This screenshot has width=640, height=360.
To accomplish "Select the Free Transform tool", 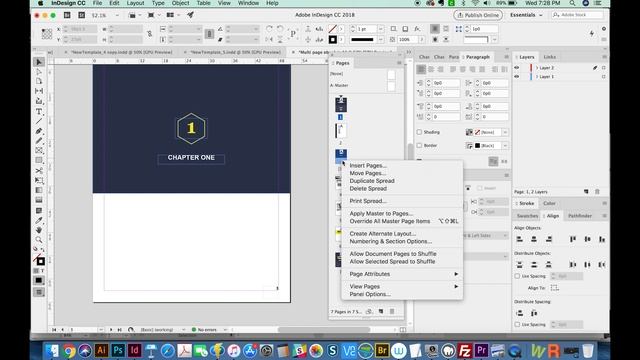I will coord(39,180).
